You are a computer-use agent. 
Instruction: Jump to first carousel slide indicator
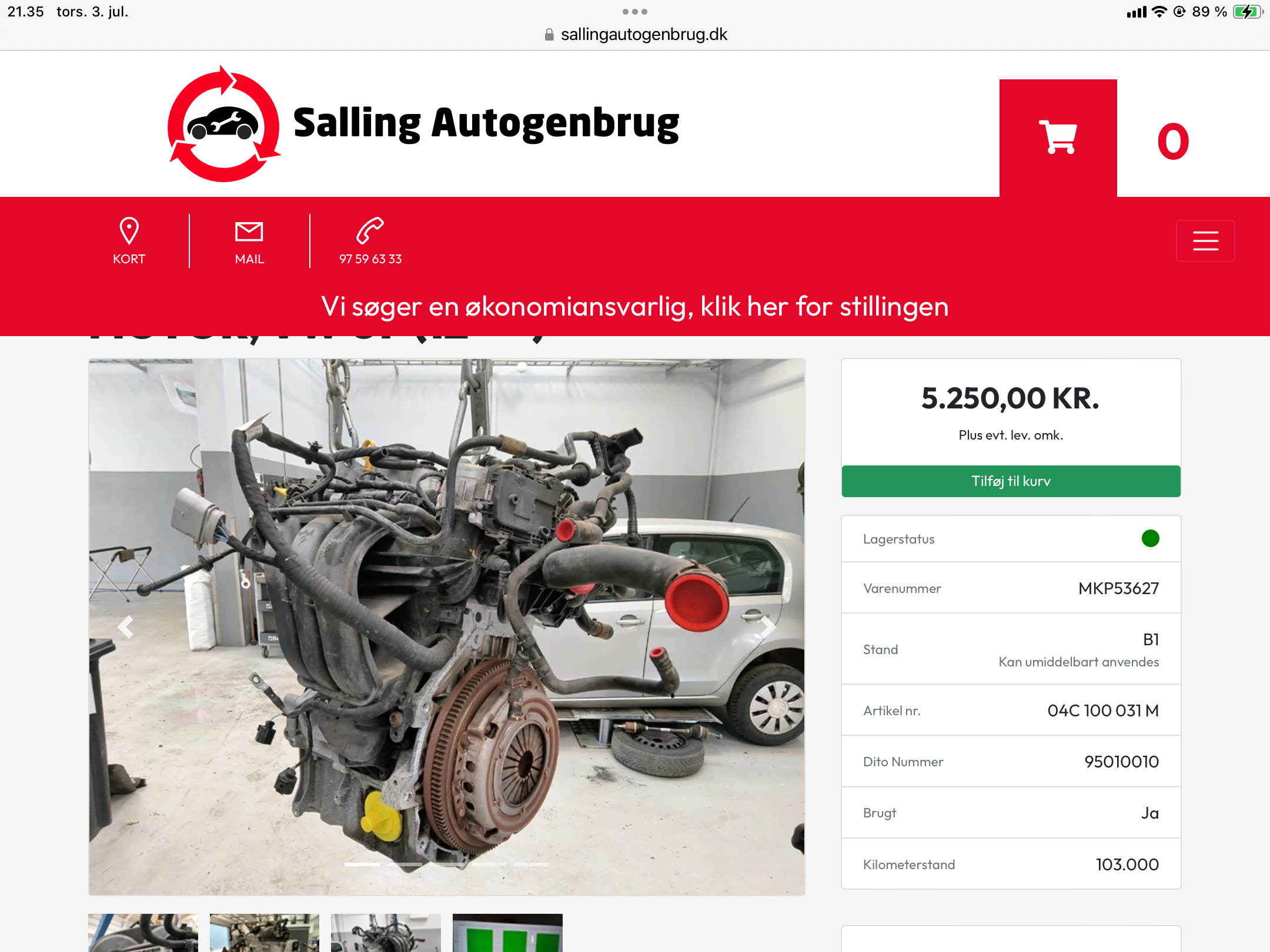[362, 864]
